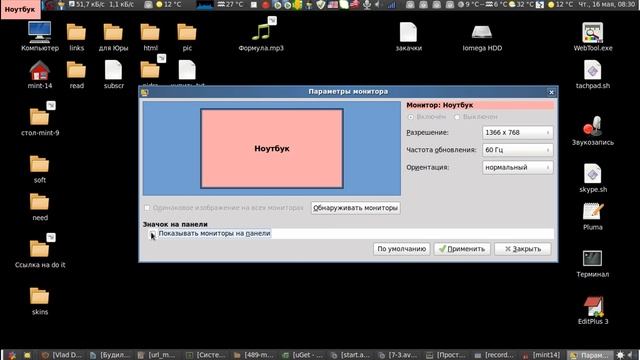Switch to the [Систе... taskbar window
Viewport: 640px width, 360px height.
pos(206,355)
